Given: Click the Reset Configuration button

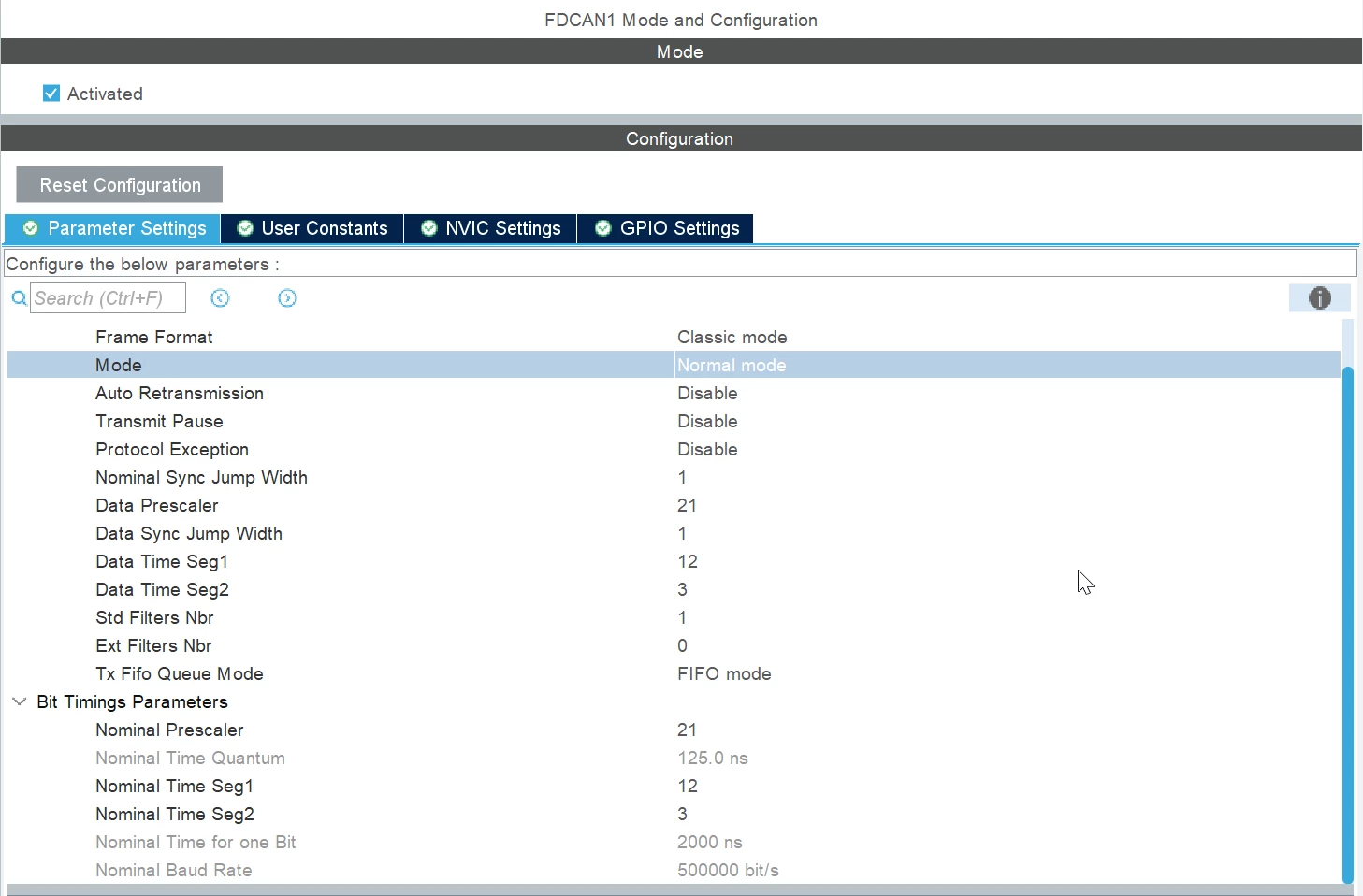Looking at the screenshot, I should pos(120,184).
